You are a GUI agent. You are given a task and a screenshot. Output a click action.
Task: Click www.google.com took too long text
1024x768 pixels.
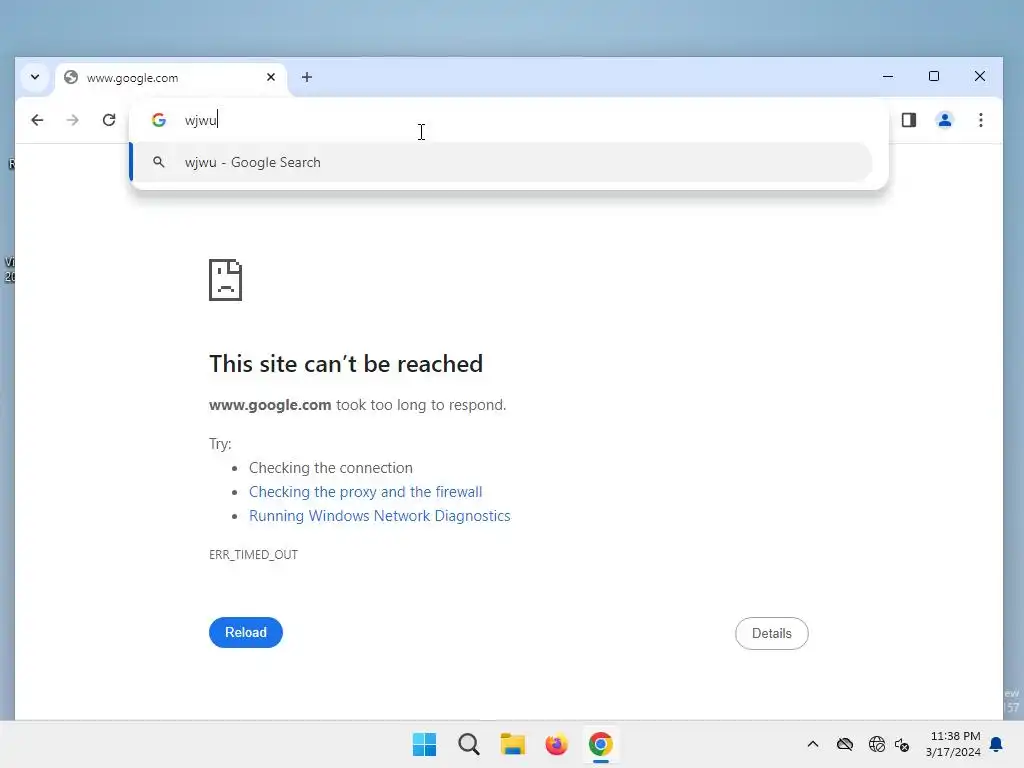tap(358, 405)
